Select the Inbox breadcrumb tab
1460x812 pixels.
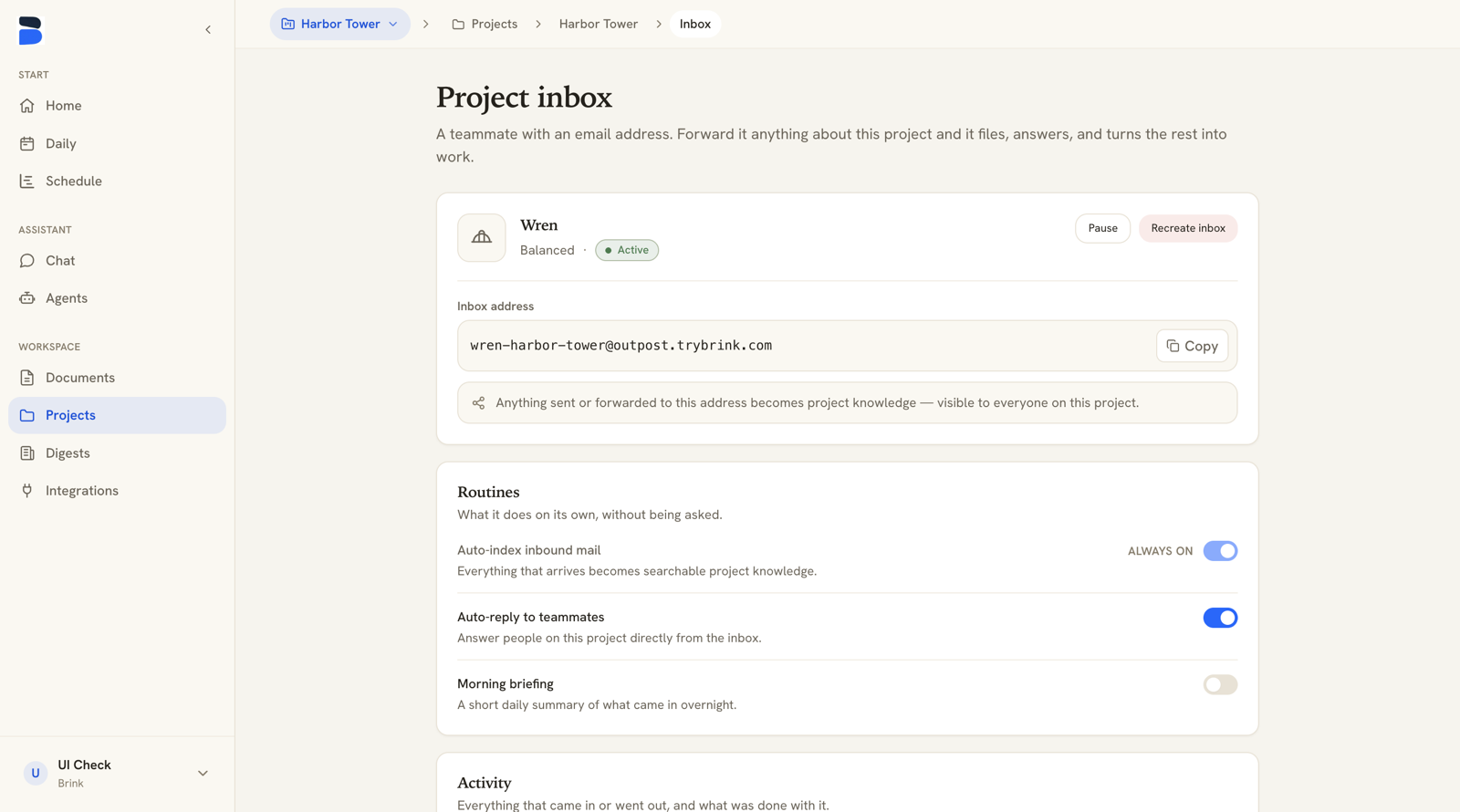(x=694, y=24)
